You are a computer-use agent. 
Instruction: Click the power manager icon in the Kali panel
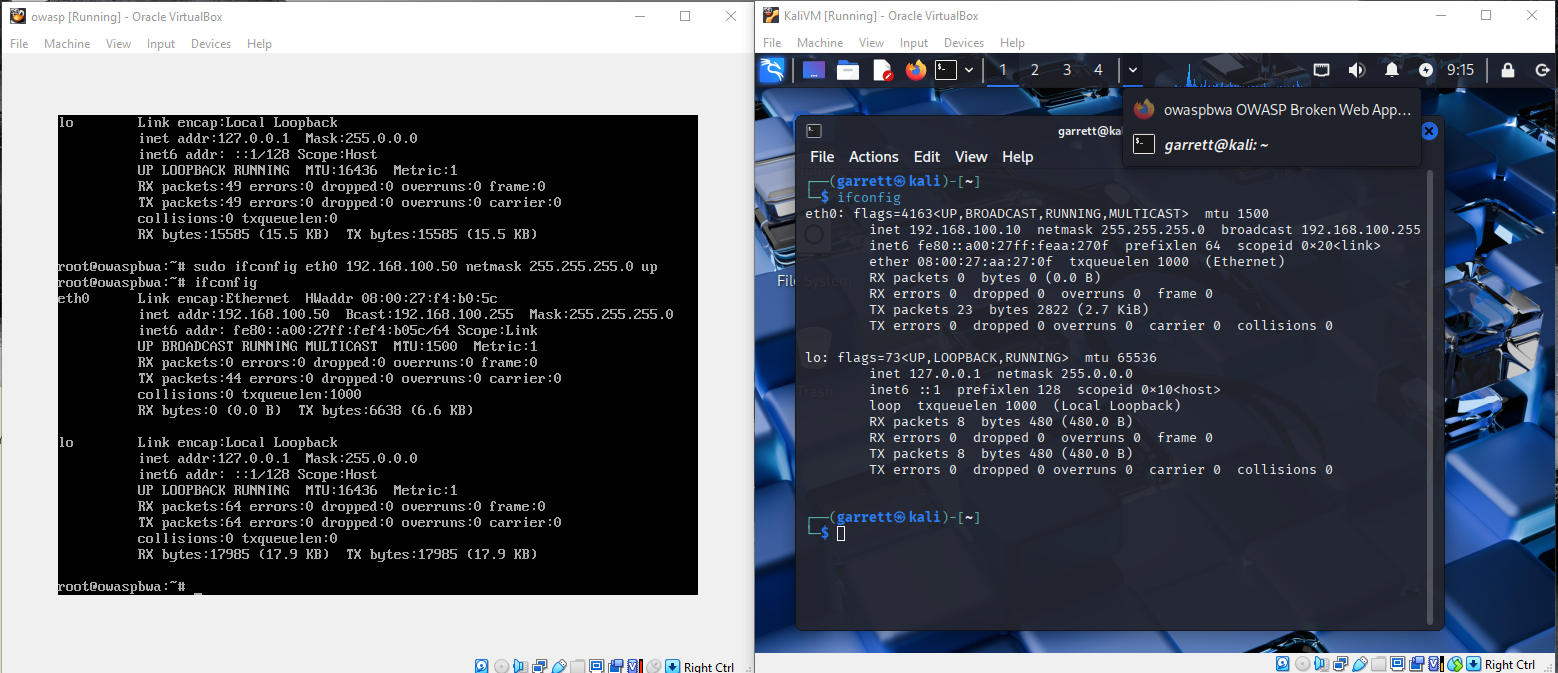(x=1426, y=70)
